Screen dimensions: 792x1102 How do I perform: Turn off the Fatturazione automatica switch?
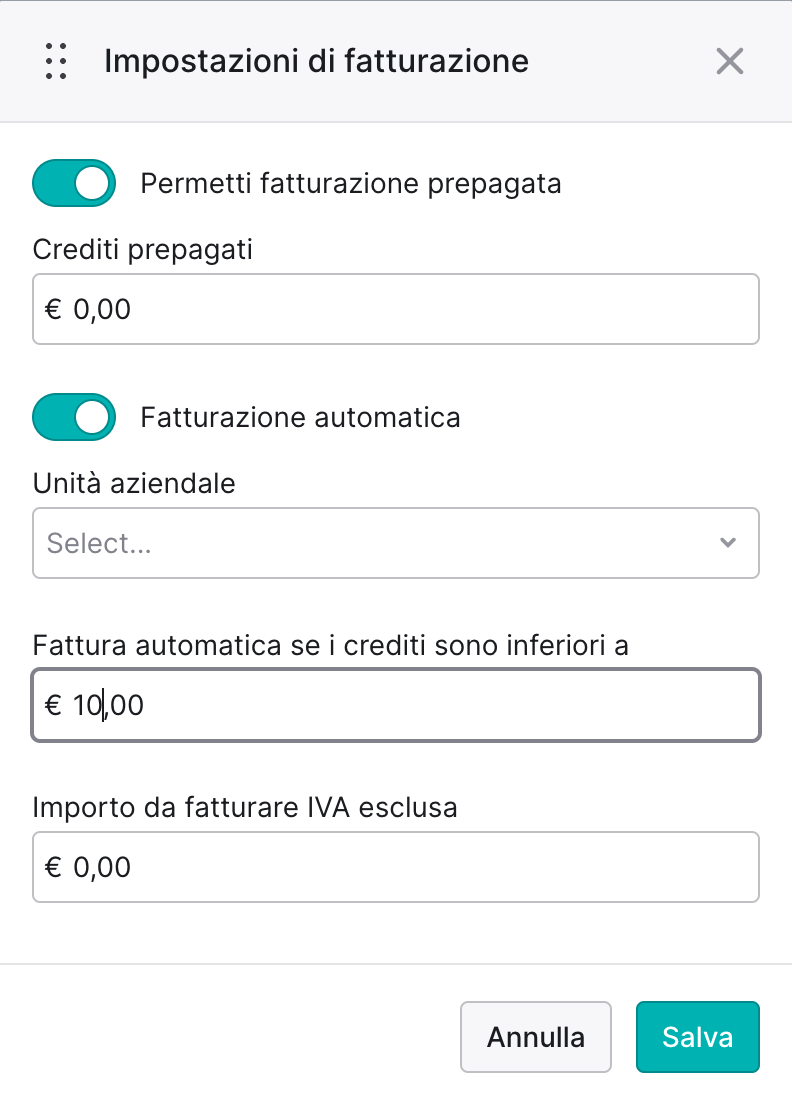[x=74, y=417]
